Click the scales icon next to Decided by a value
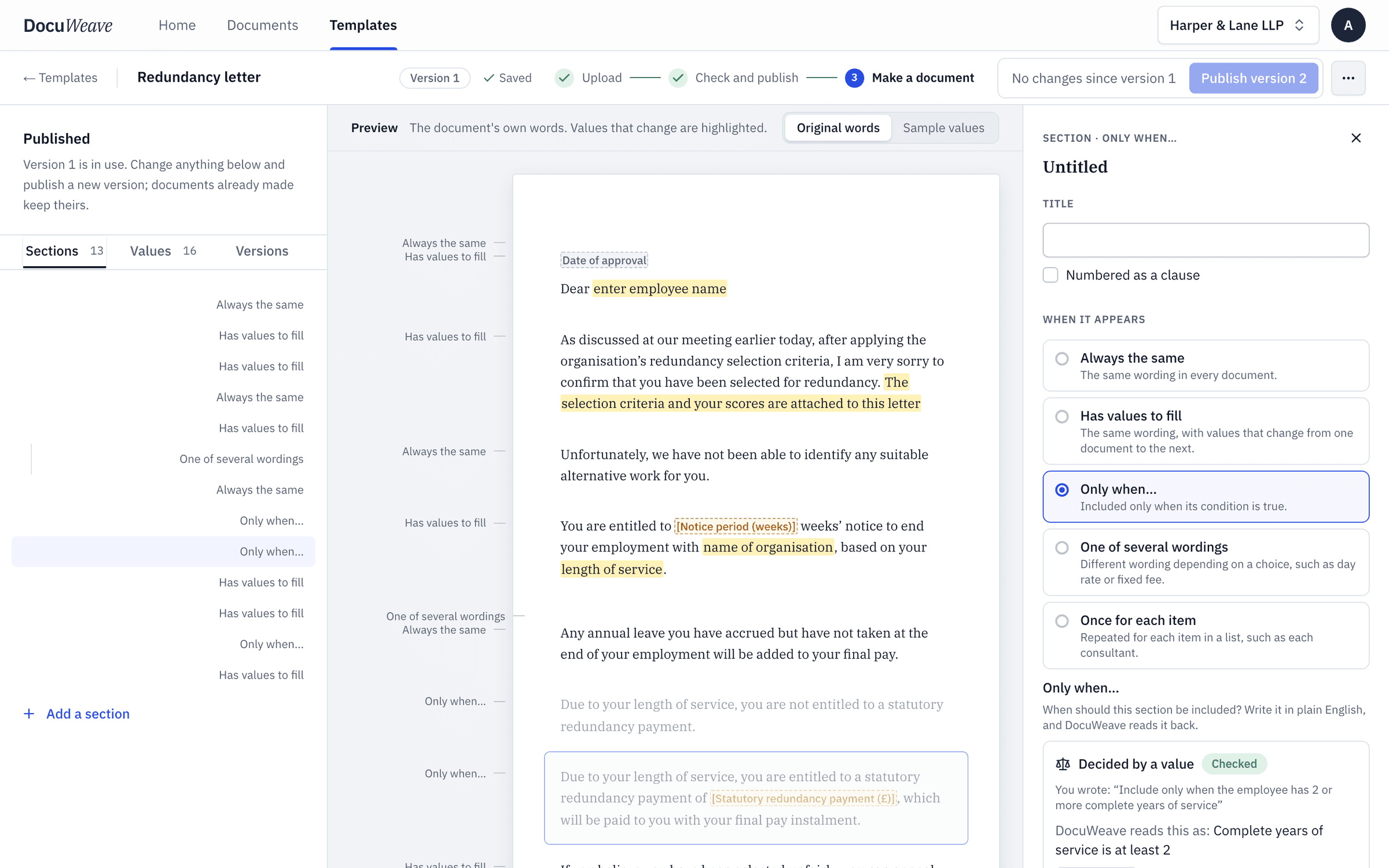The width and height of the screenshot is (1389, 868). coord(1063,764)
